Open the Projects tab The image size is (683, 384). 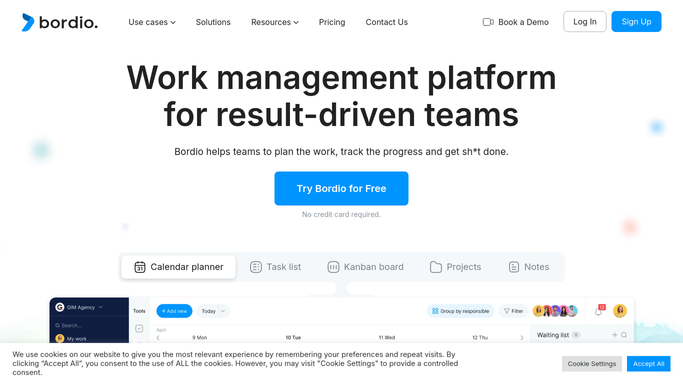pyautogui.click(x=456, y=267)
